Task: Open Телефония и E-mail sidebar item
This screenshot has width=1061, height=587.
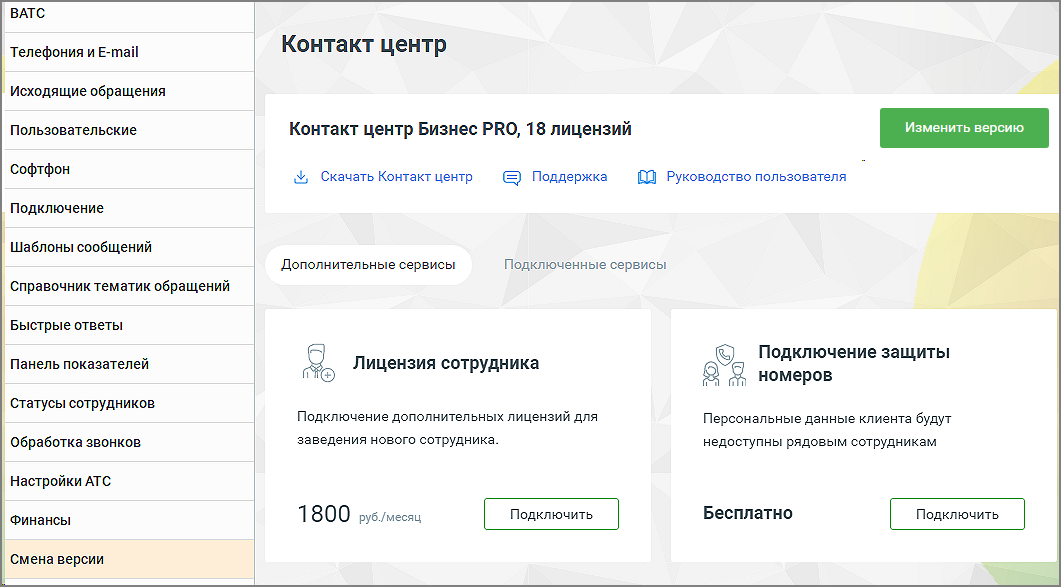Action: click(x=129, y=52)
